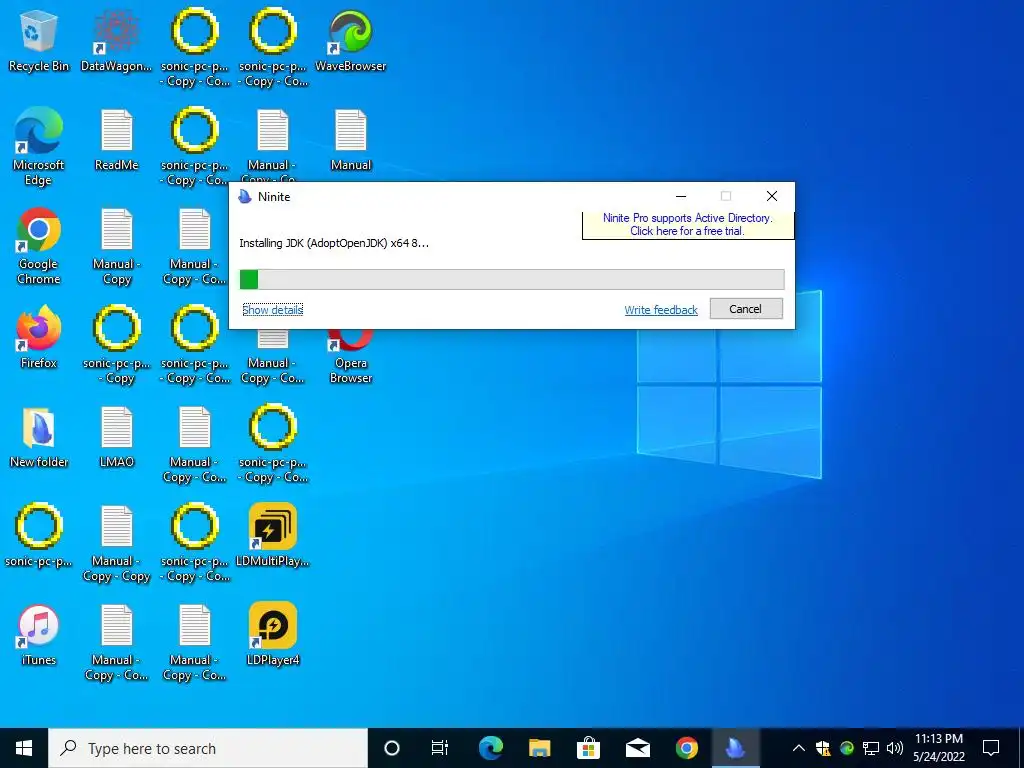
Task: Open Windows Security tray icon
Action: point(822,748)
